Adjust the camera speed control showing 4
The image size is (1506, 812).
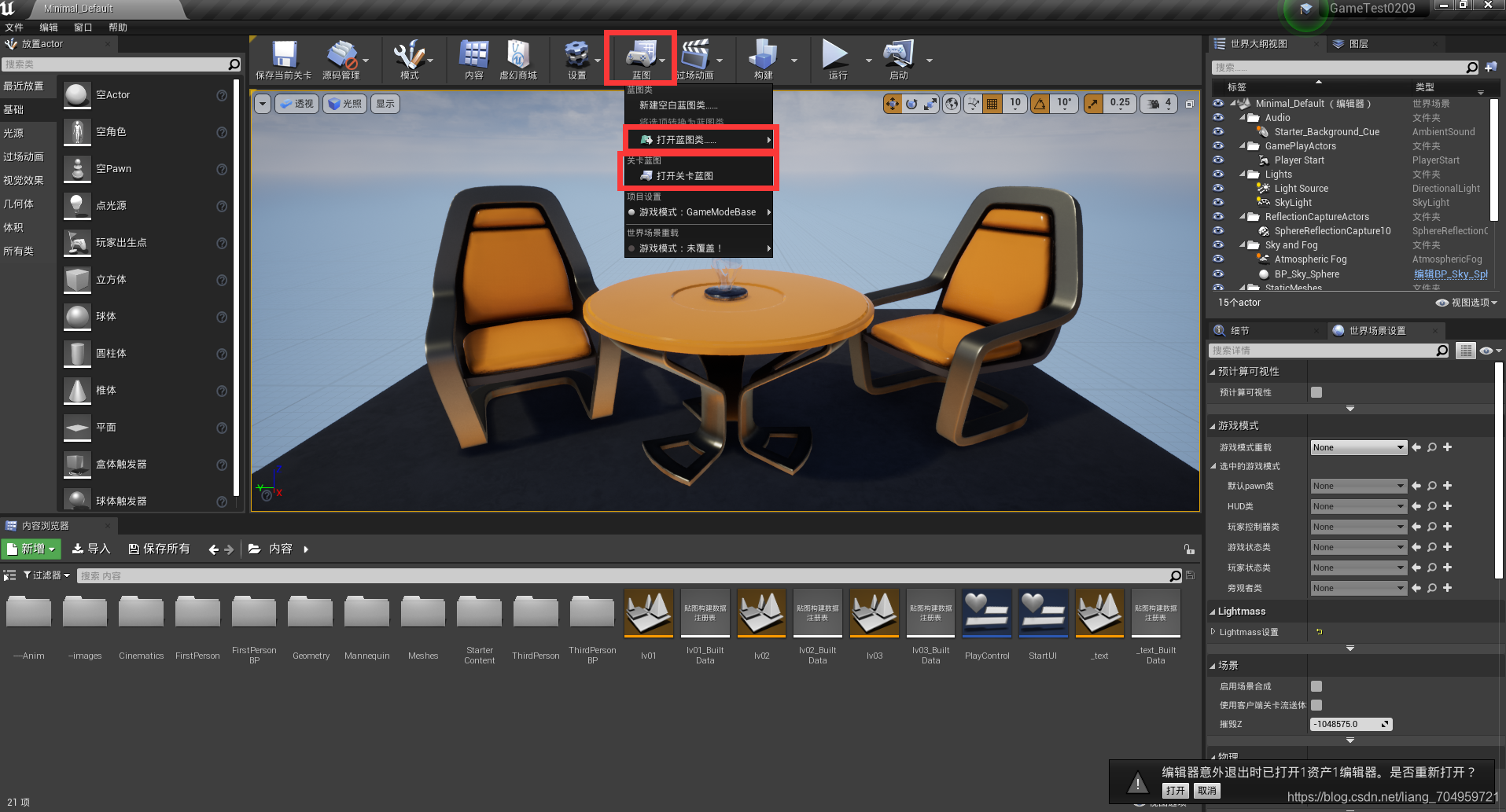[1158, 103]
